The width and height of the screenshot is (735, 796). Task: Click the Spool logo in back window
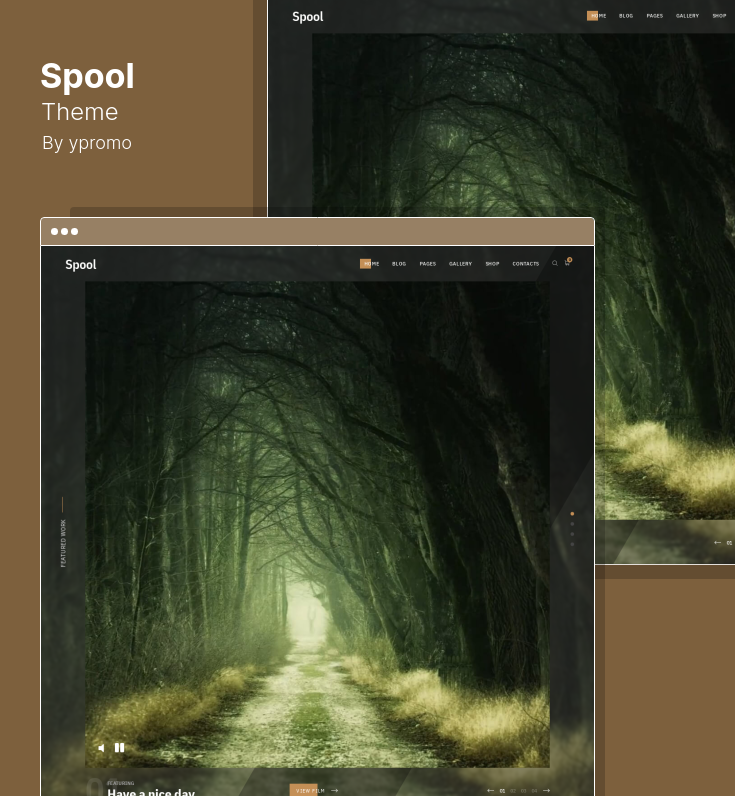tap(308, 17)
